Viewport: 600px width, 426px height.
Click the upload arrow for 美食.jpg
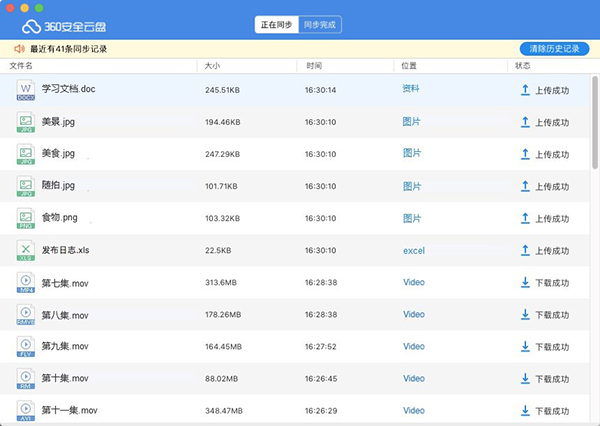(525, 154)
